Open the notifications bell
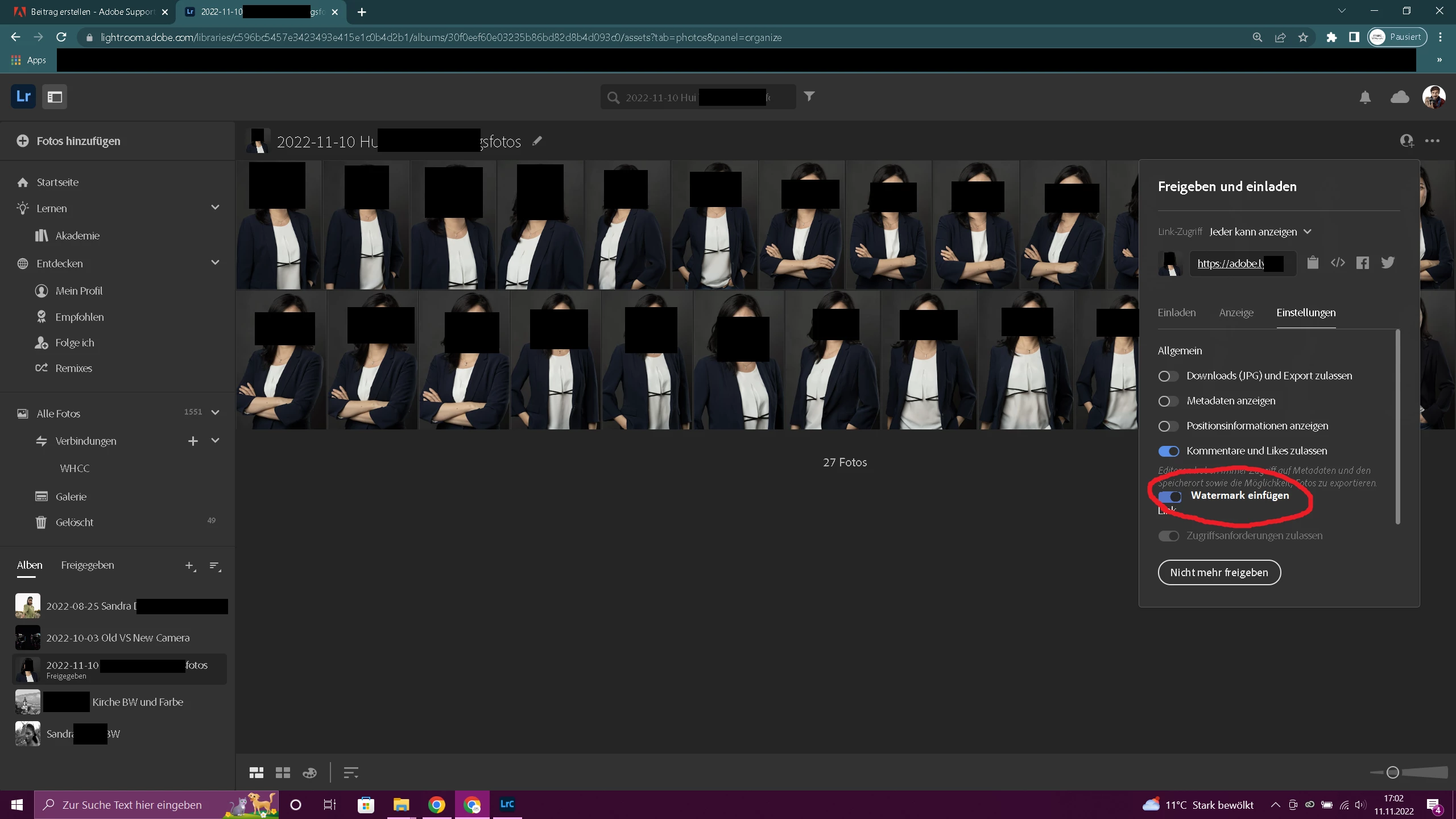This screenshot has height=819, width=1456. (x=1365, y=97)
